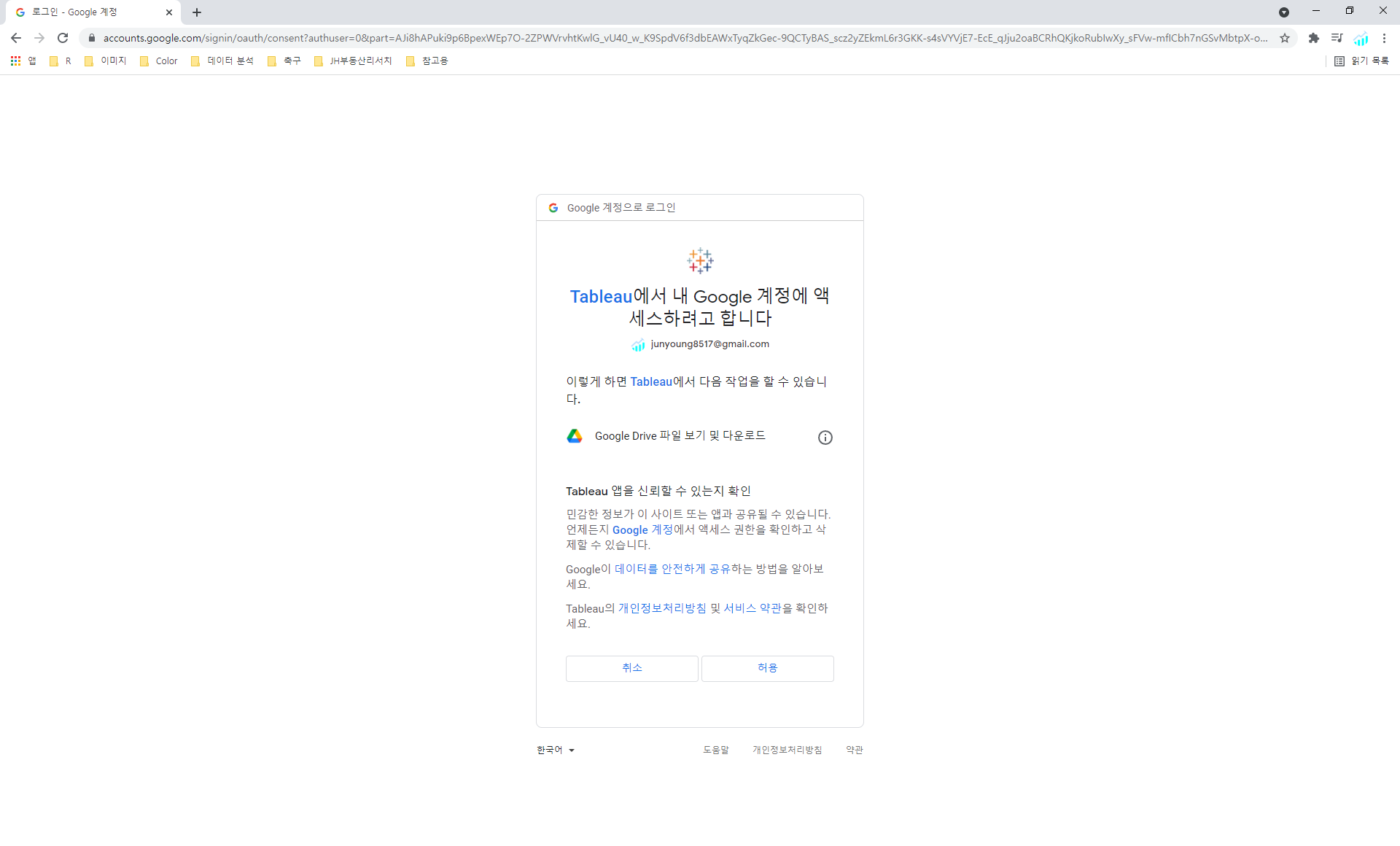Click the info icon beside Google Drive permission
This screenshot has height=846, width=1400.
coord(825,438)
